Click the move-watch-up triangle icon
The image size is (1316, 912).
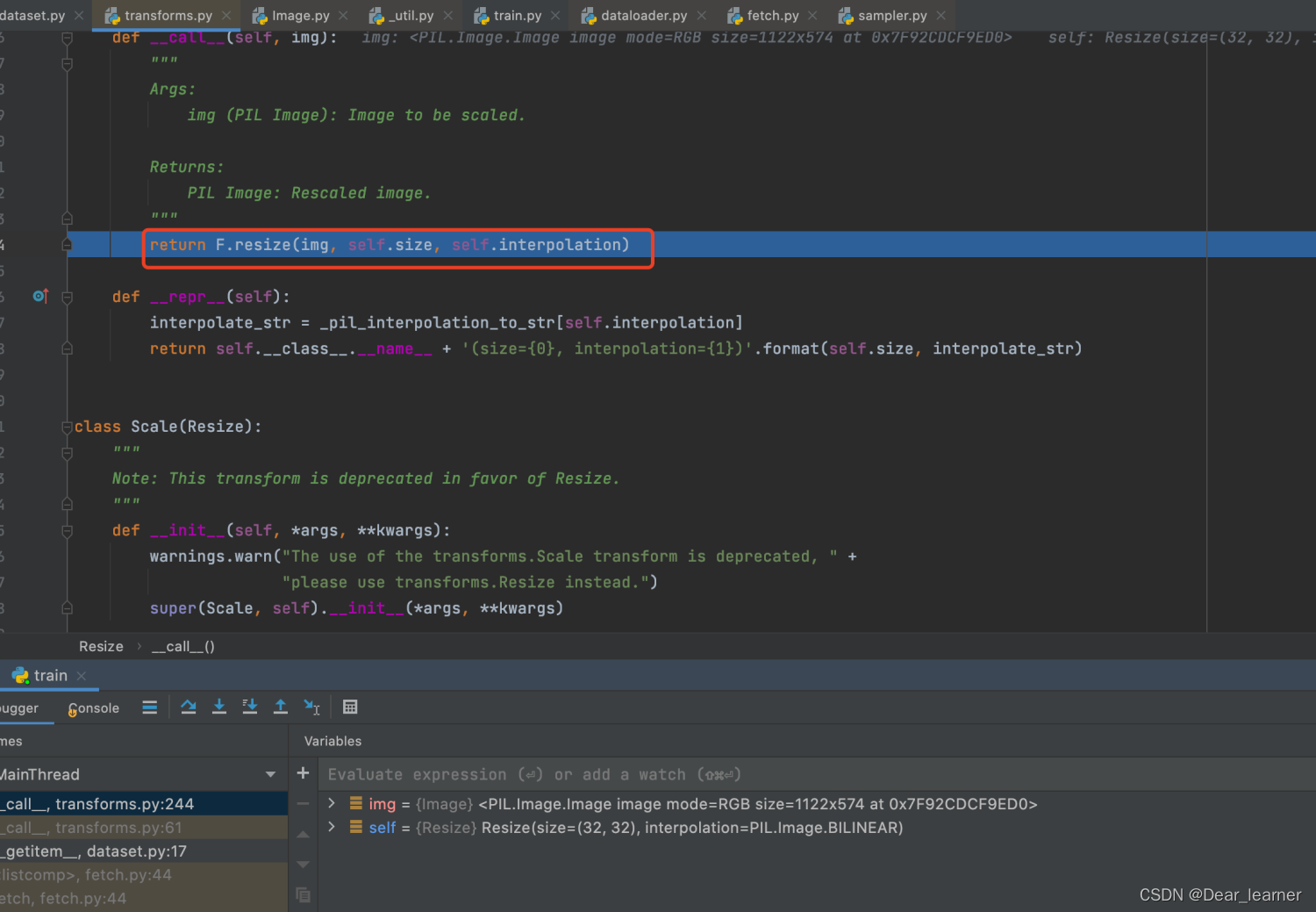coord(303,834)
